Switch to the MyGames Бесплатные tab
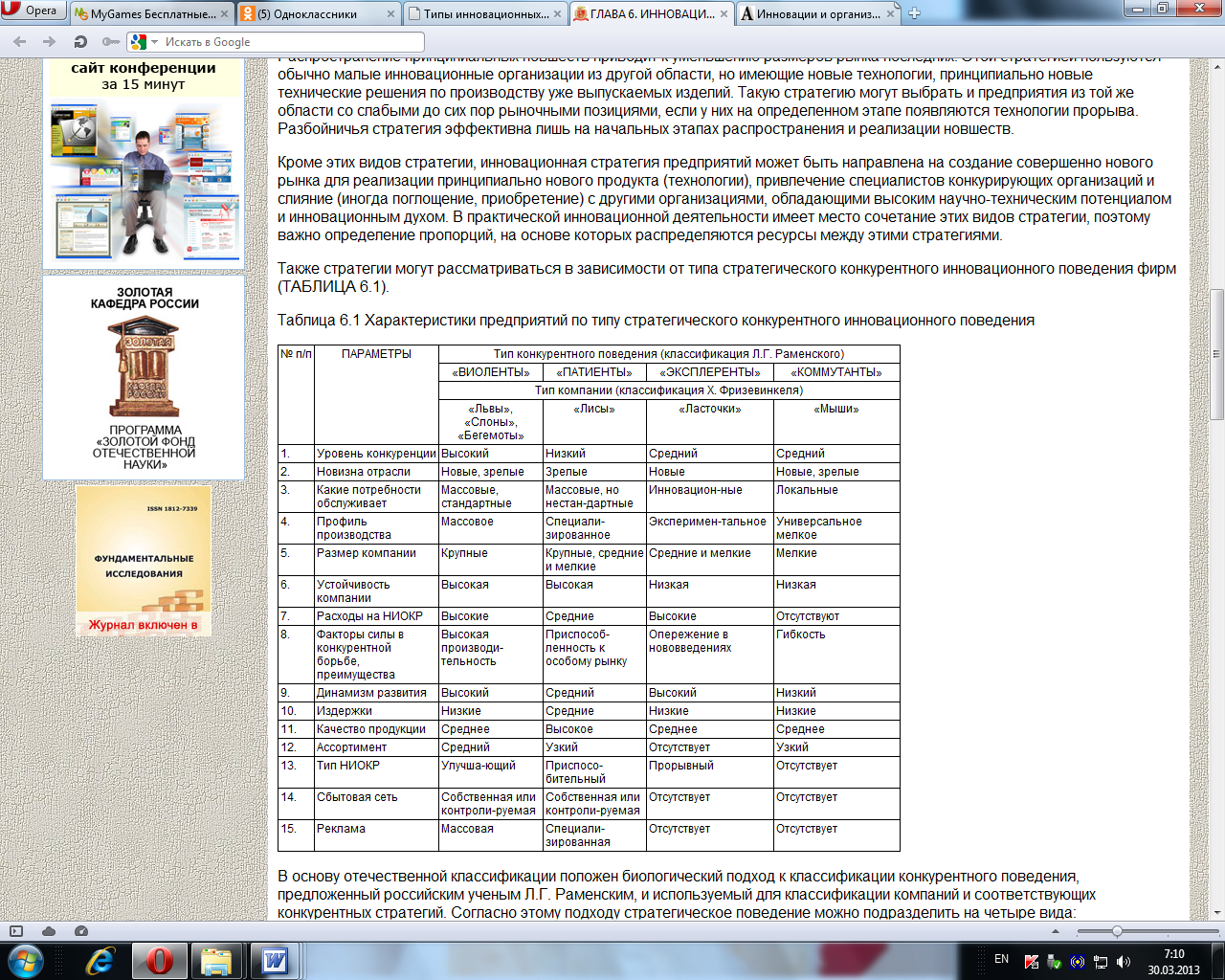Screen dimensions: 1225x980 [151, 14]
